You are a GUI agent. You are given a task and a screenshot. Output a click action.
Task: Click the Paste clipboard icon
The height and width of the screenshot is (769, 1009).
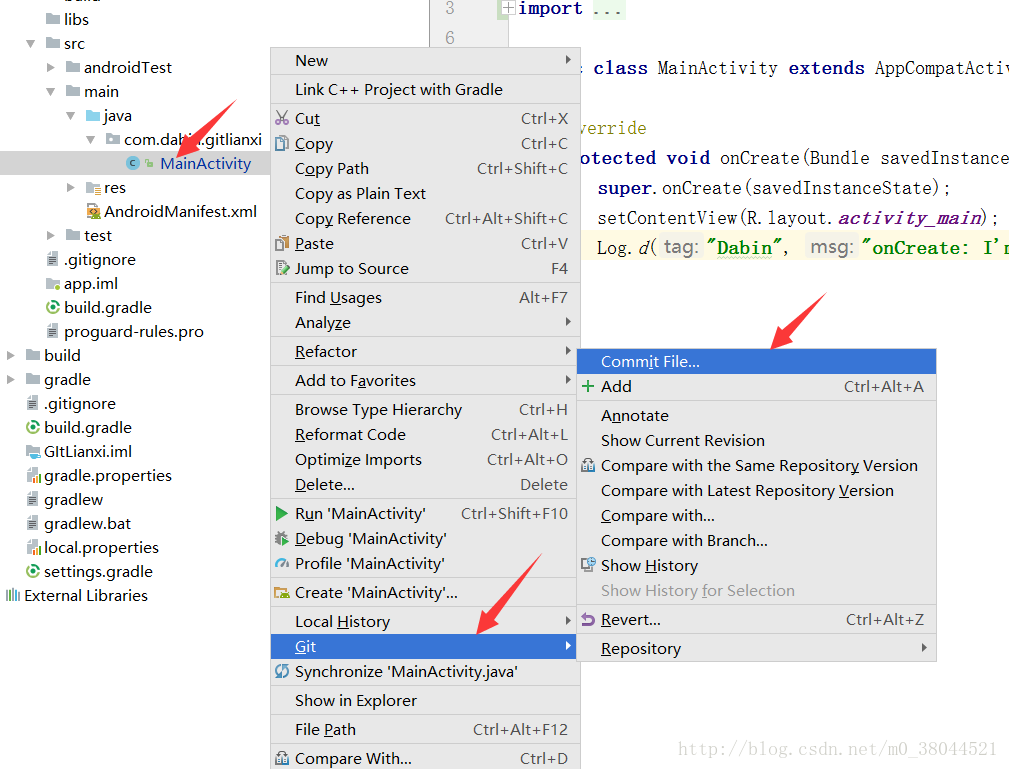[x=282, y=243]
